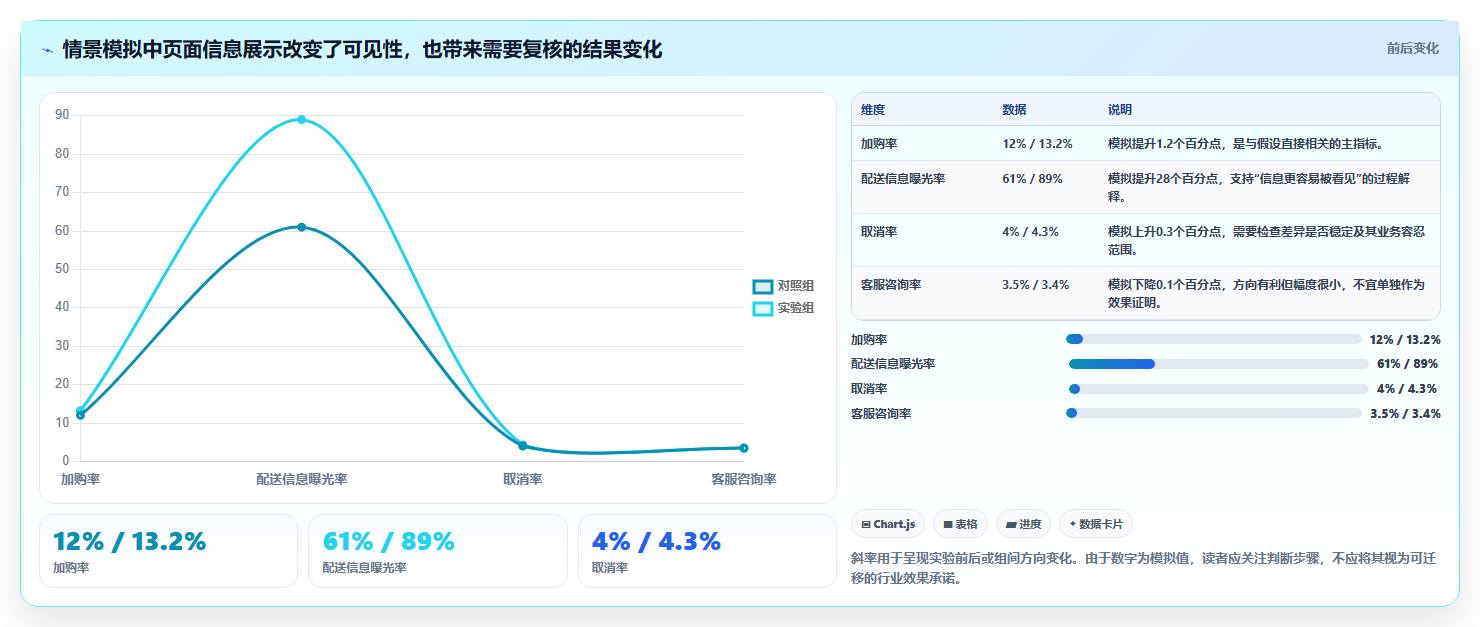The height and width of the screenshot is (627, 1480).
Task: Click the description starting 模拟下降0.1个百分点
Action: [1266, 293]
